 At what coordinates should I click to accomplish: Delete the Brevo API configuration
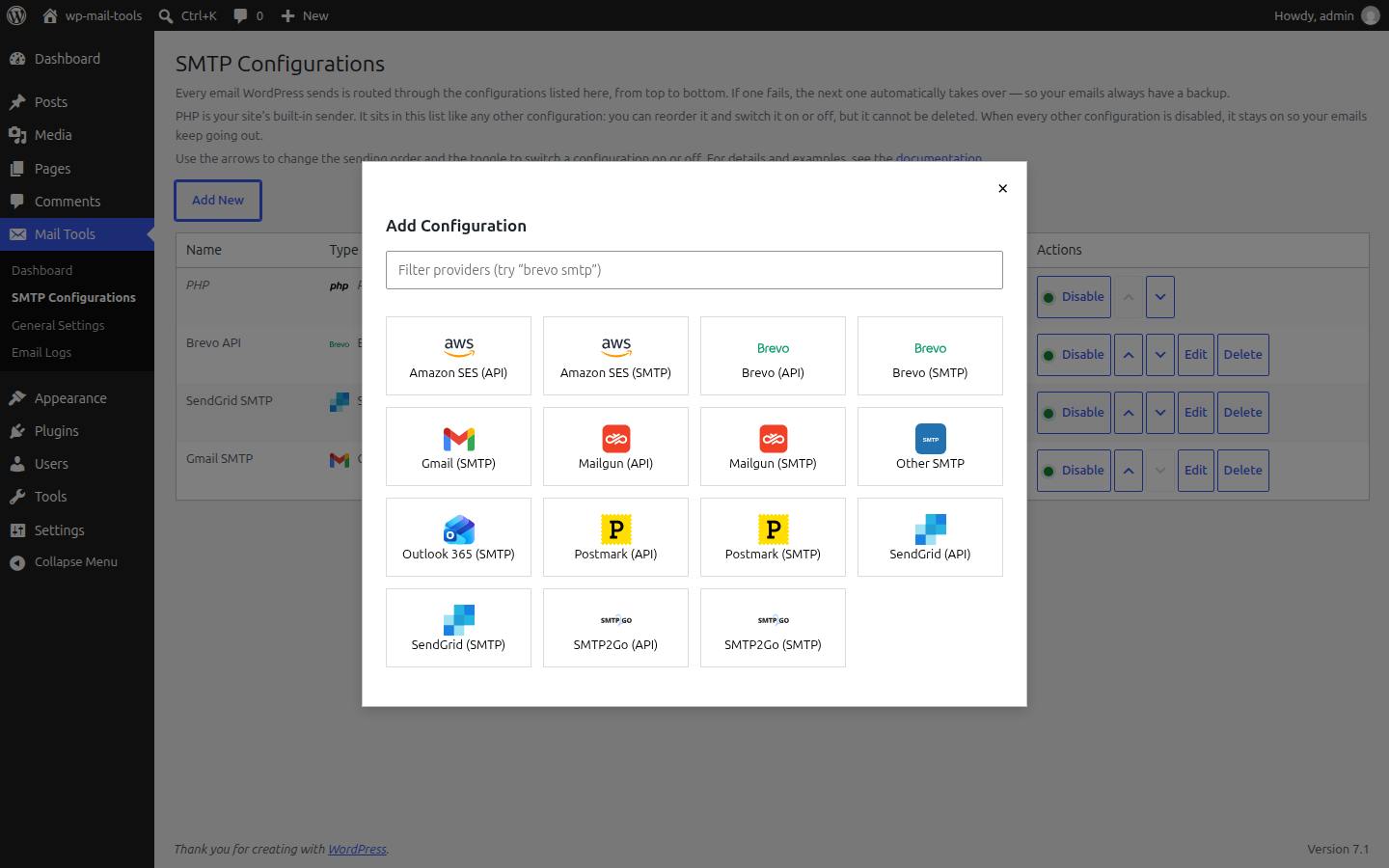1242,355
